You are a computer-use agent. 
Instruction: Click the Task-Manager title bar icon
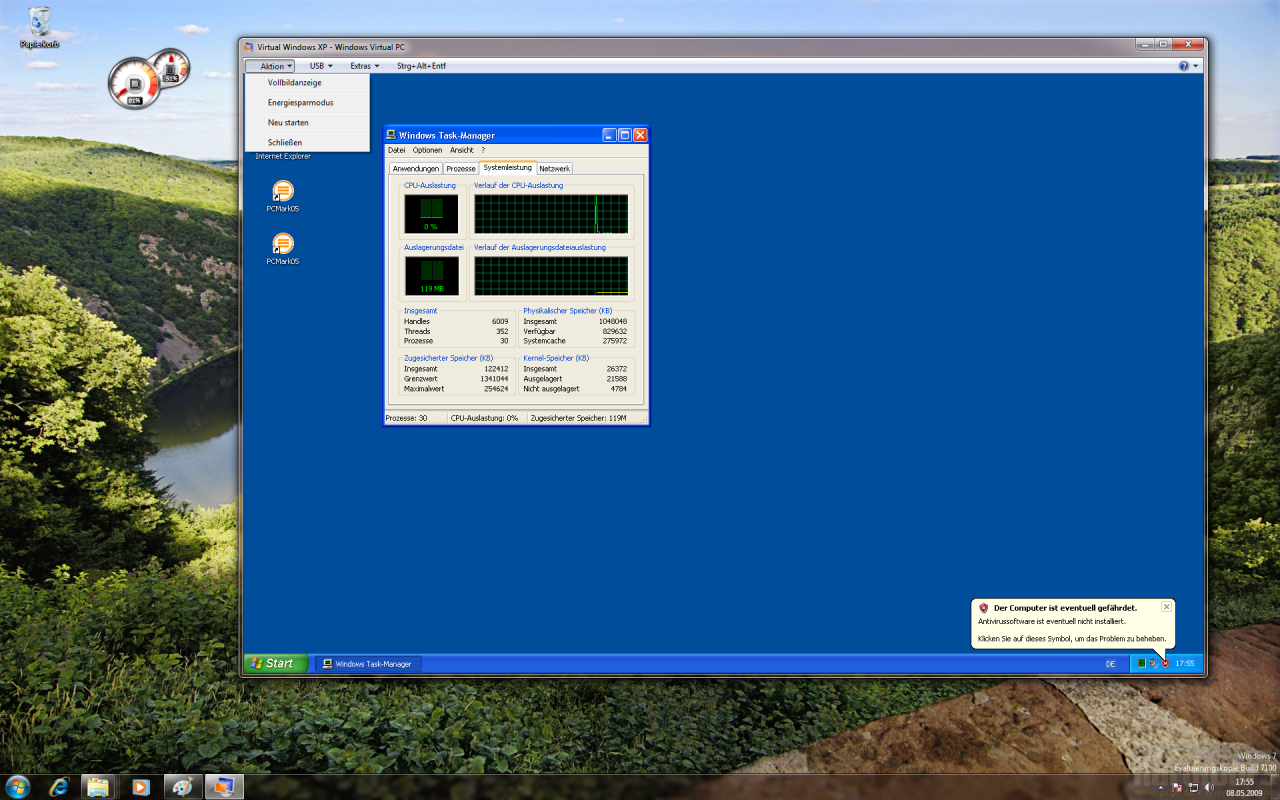pyautogui.click(x=391, y=135)
